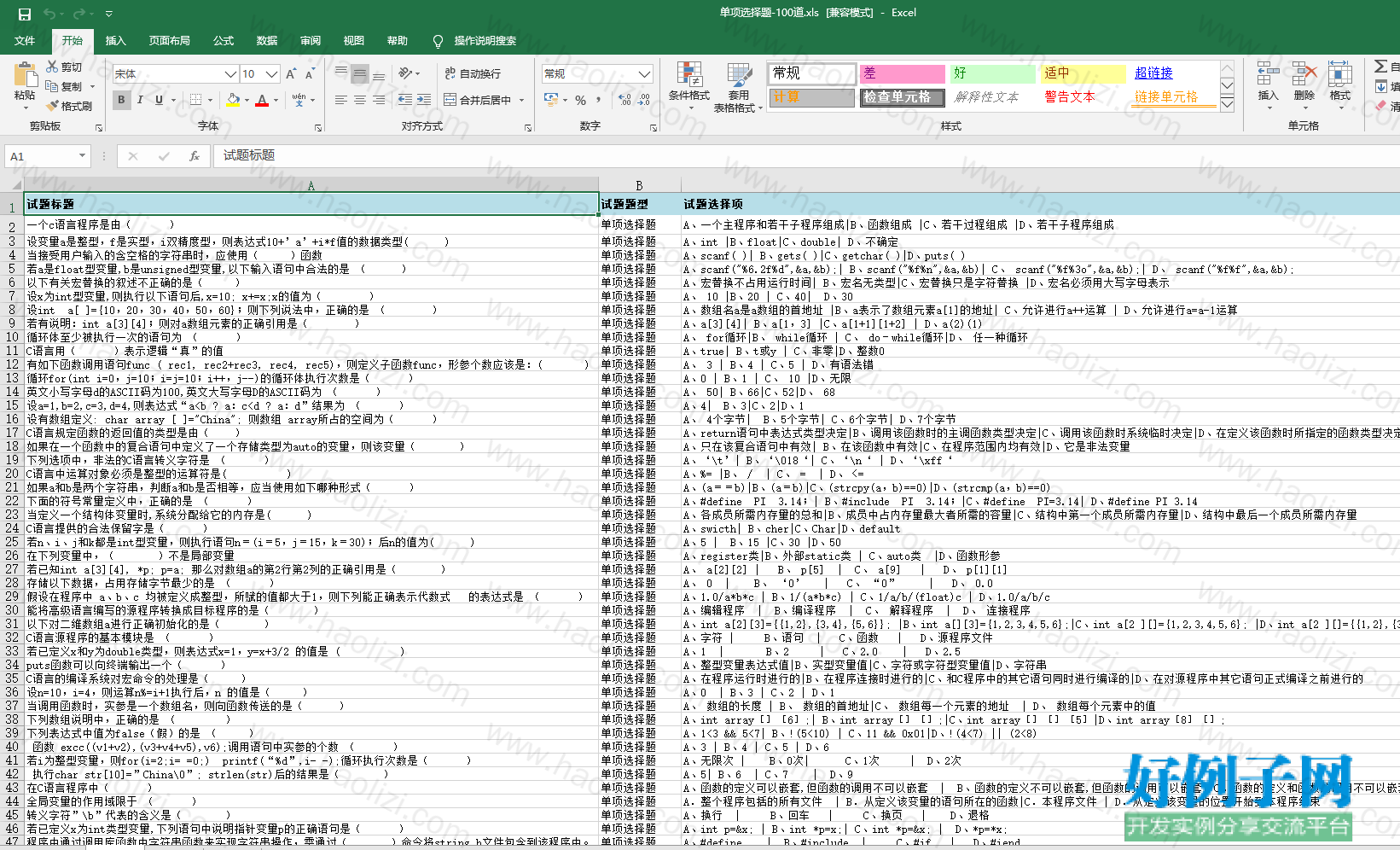This screenshot has height=850, width=1400.
Task: Apply the 检查单元格 check cell style
Action: 902,97
